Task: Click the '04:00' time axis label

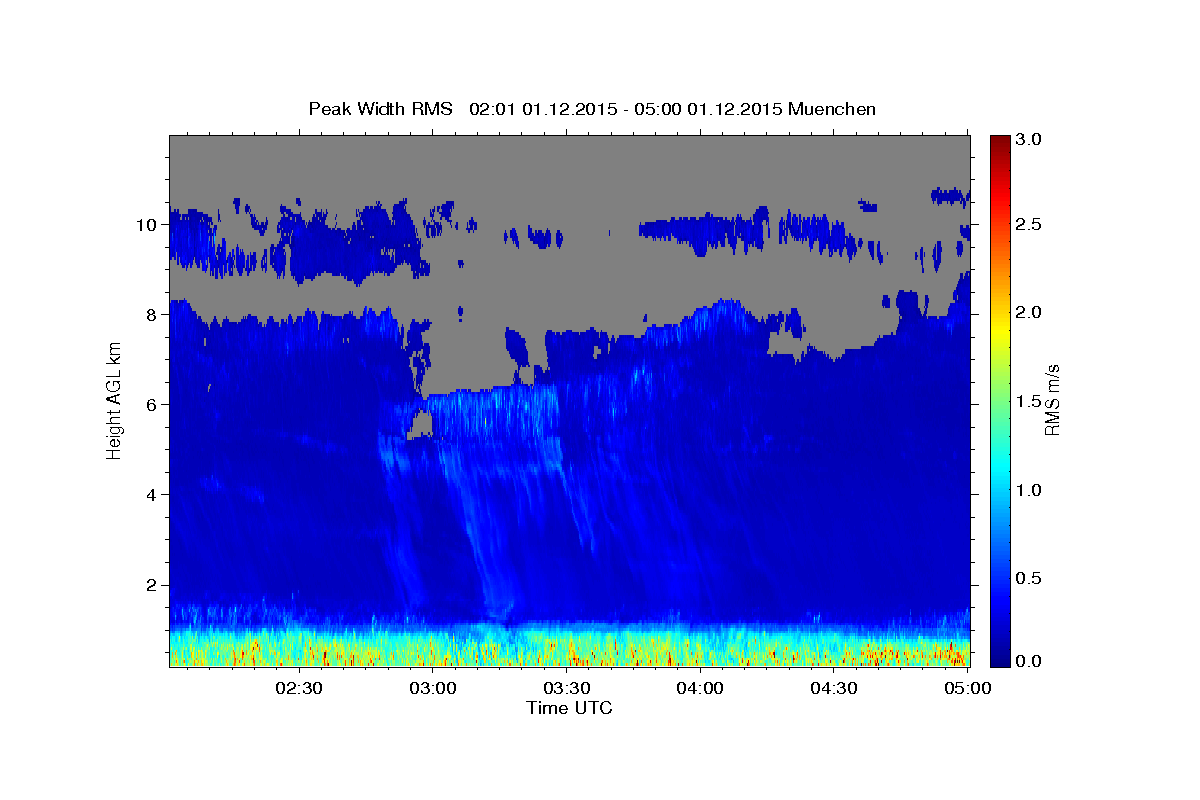Action: point(700,688)
